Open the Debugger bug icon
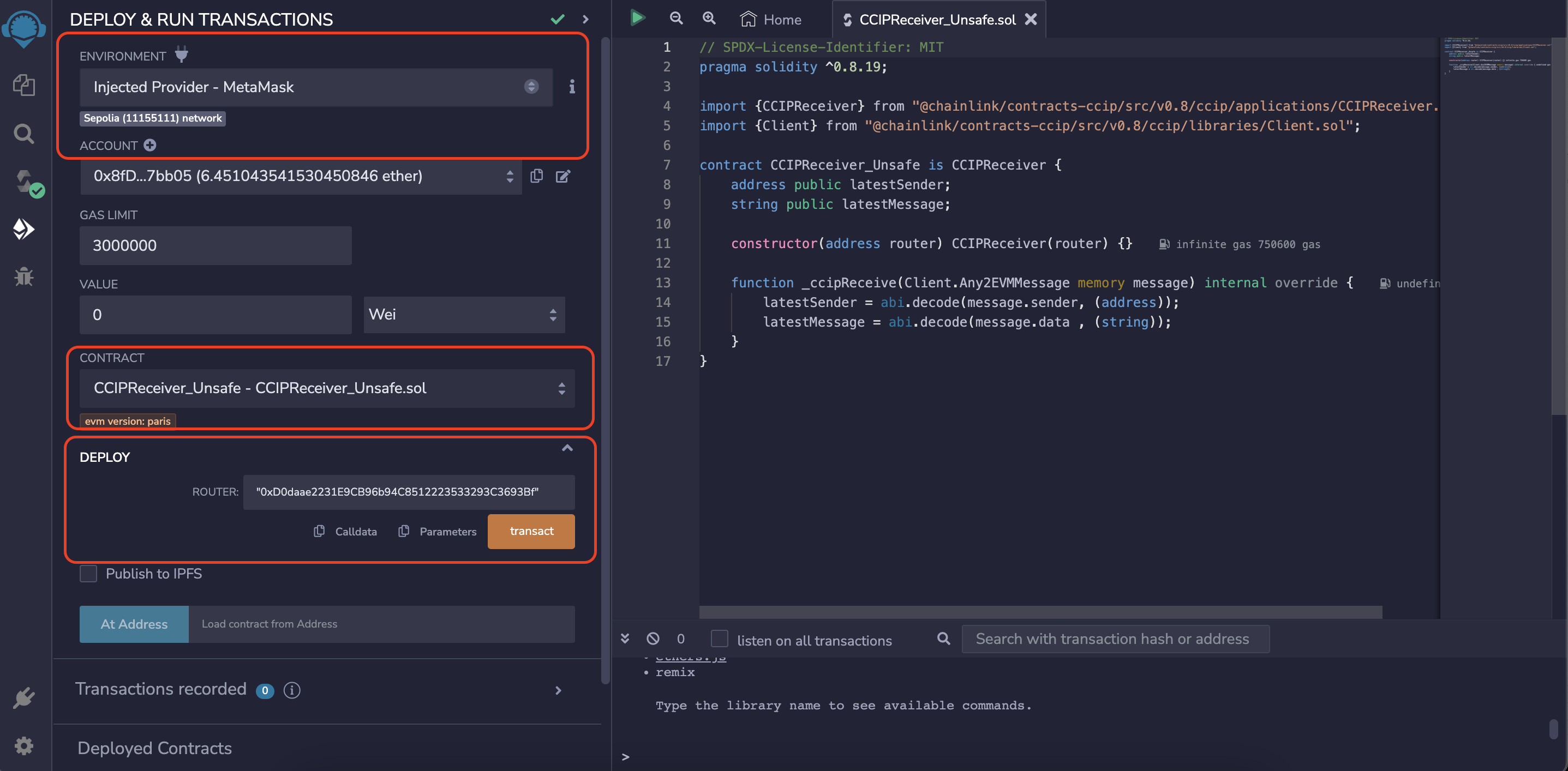1568x771 pixels. click(25, 277)
